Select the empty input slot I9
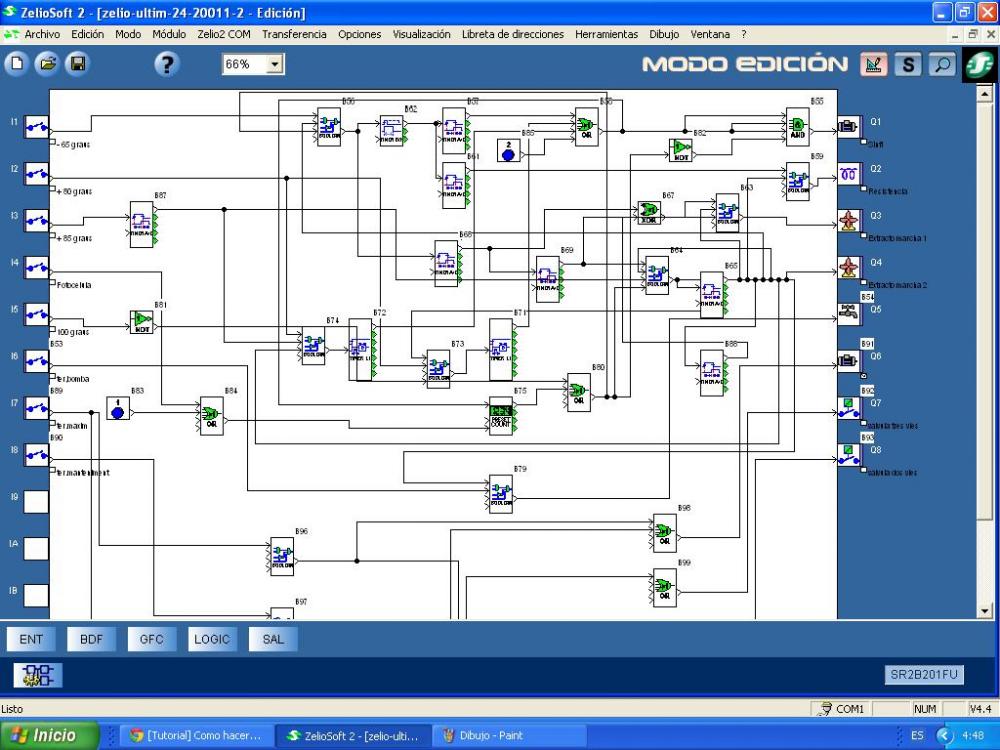The width and height of the screenshot is (1000, 750). [36, 502]
